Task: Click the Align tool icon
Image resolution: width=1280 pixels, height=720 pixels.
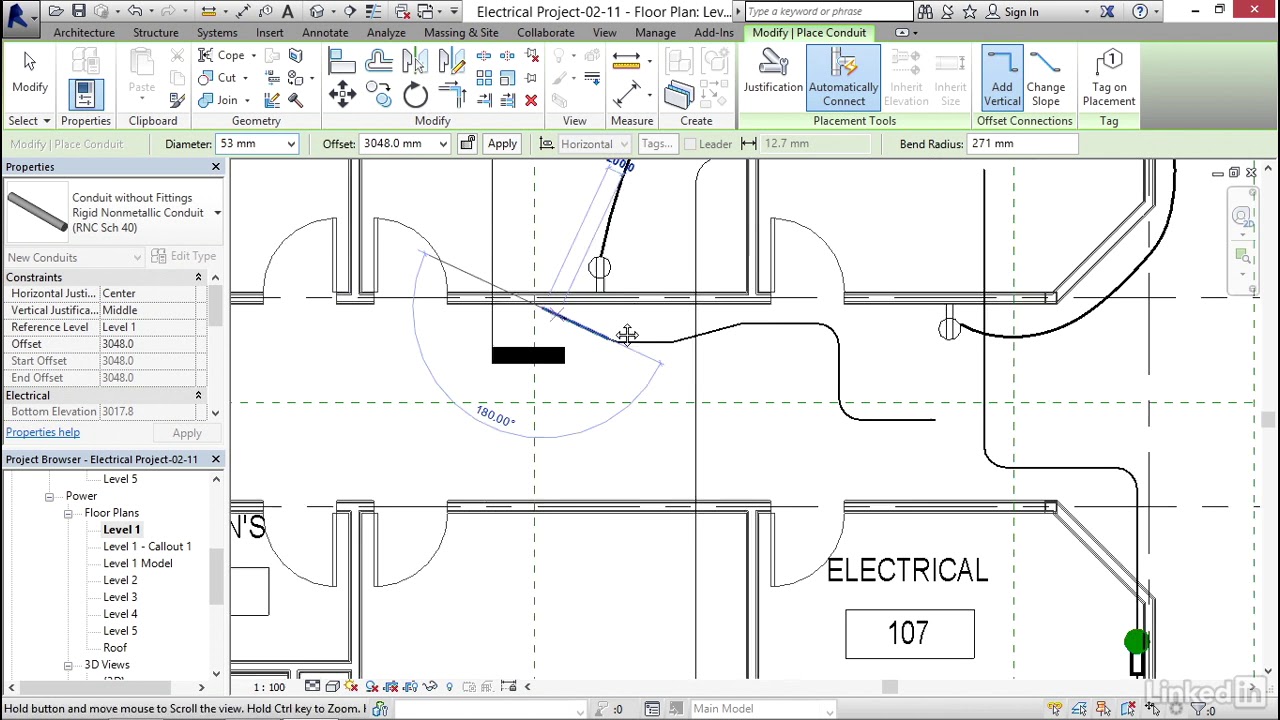Action: (342, 62)
